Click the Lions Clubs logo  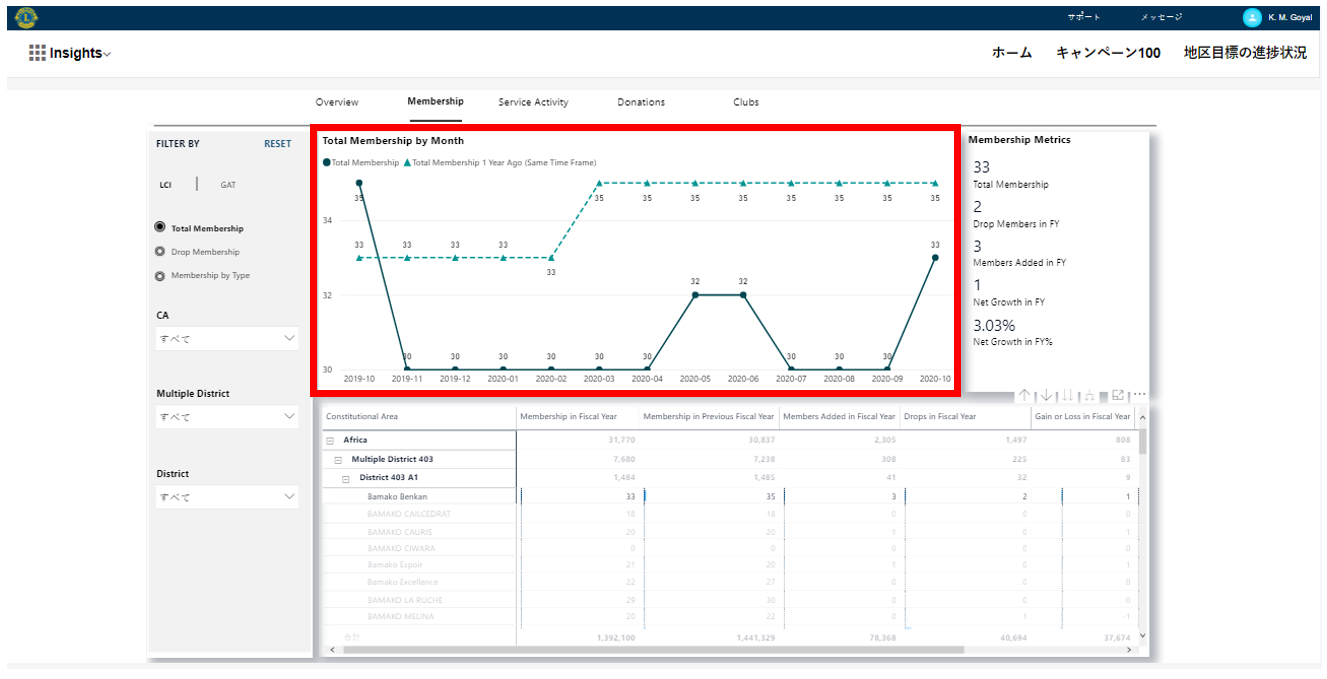26,17
